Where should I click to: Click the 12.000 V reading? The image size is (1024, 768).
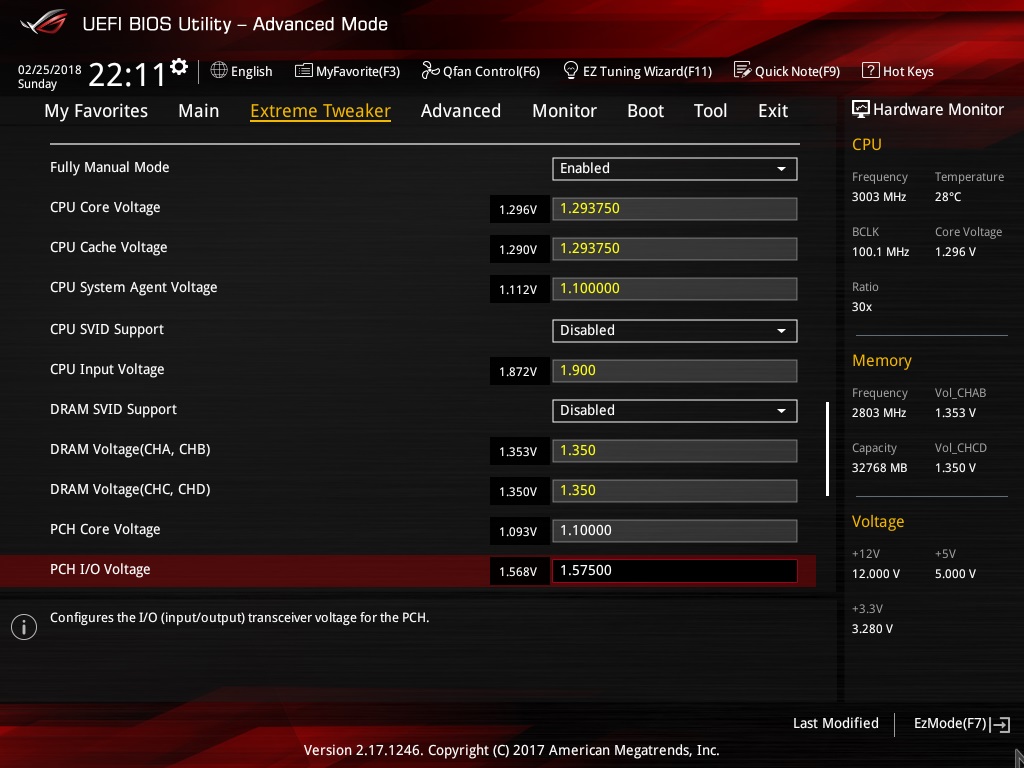click(876, 574)
